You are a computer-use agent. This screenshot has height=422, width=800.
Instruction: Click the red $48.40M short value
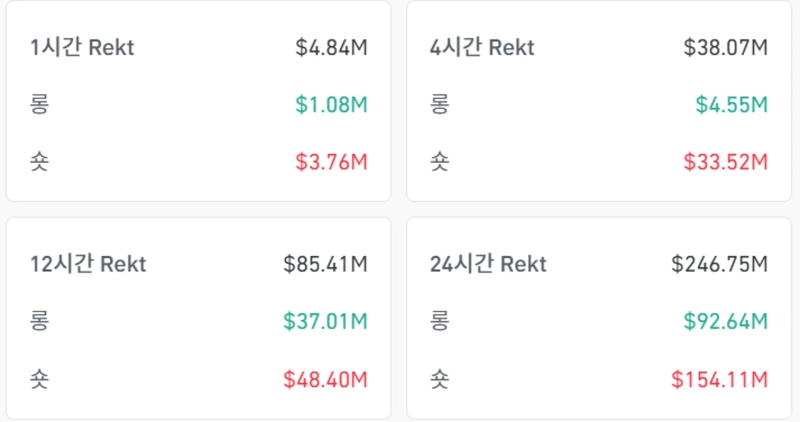point(325,380)
